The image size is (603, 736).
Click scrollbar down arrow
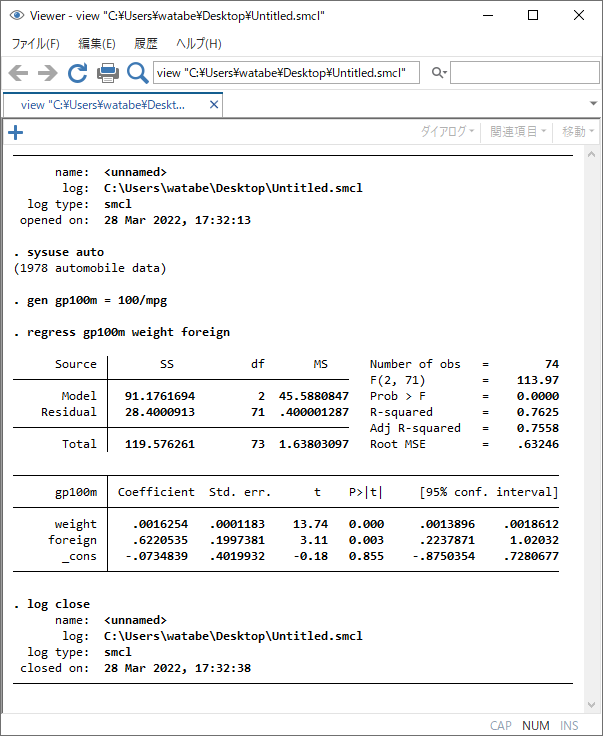591,705
